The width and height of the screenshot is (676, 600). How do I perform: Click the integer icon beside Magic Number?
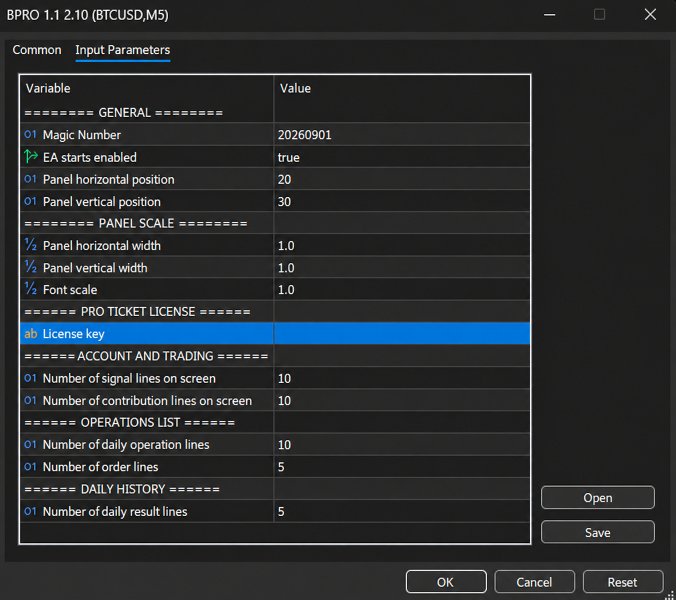pos(30,134)
